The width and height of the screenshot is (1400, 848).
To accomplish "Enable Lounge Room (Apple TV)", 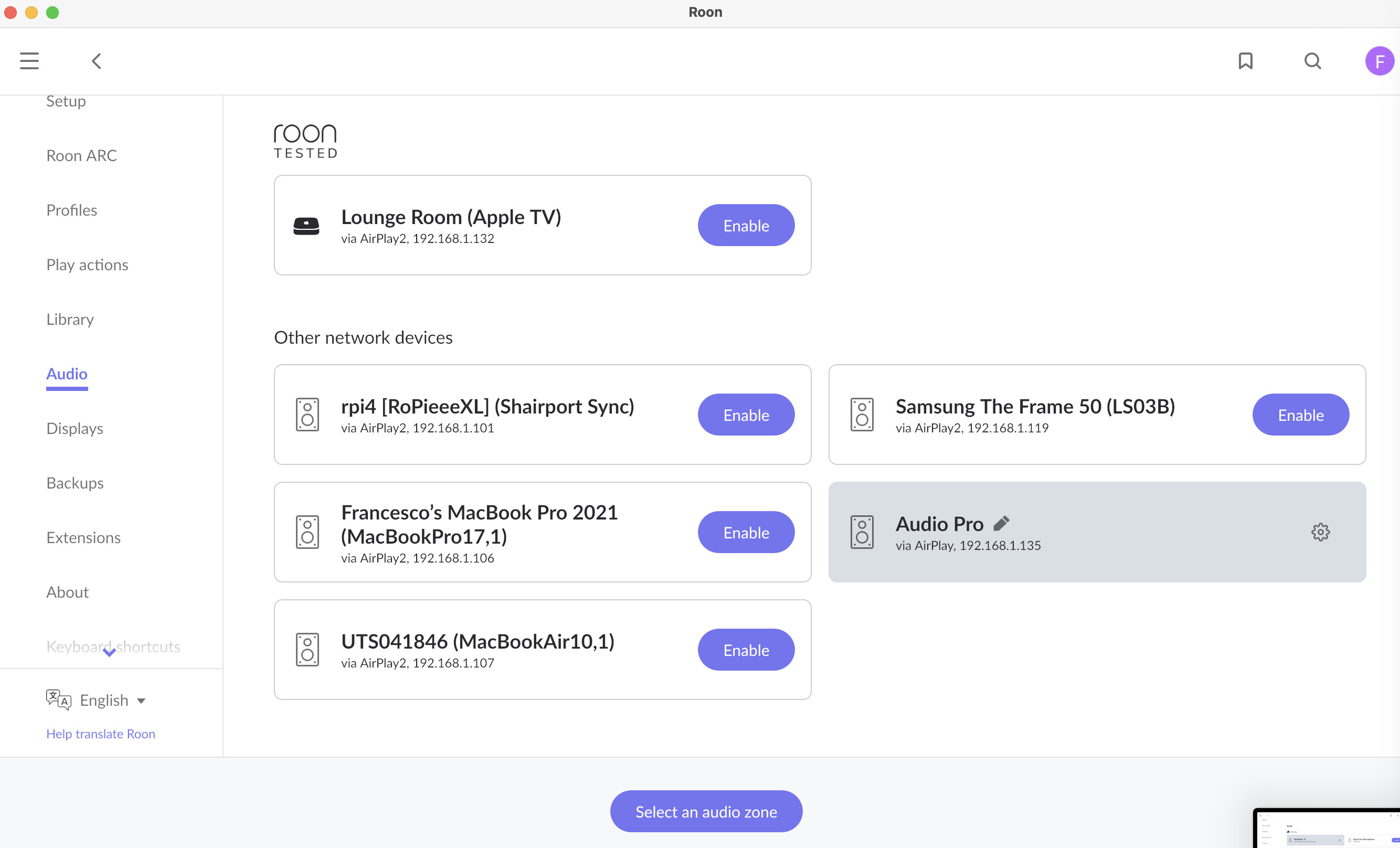I will point(746,226).
